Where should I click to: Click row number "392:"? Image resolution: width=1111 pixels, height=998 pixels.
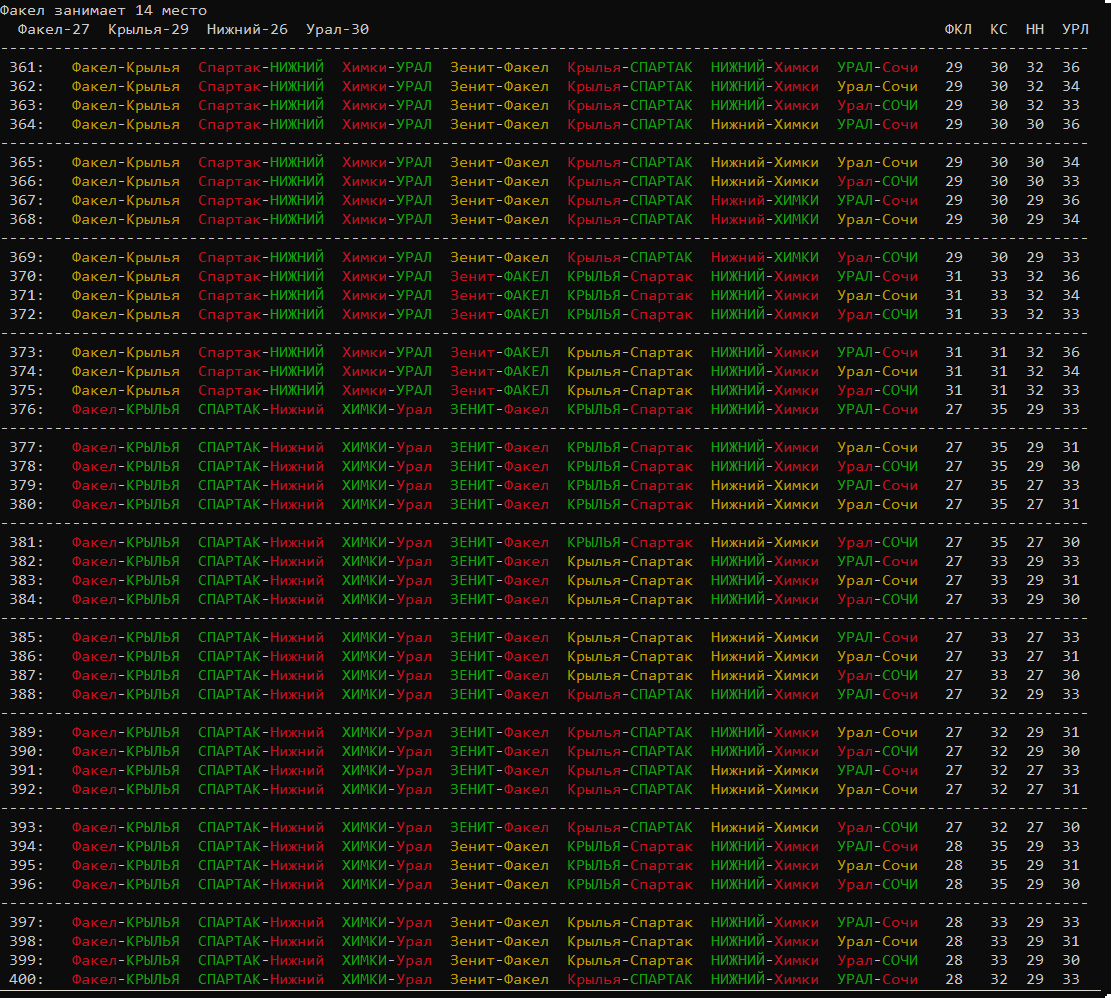(x=26, y=790)
